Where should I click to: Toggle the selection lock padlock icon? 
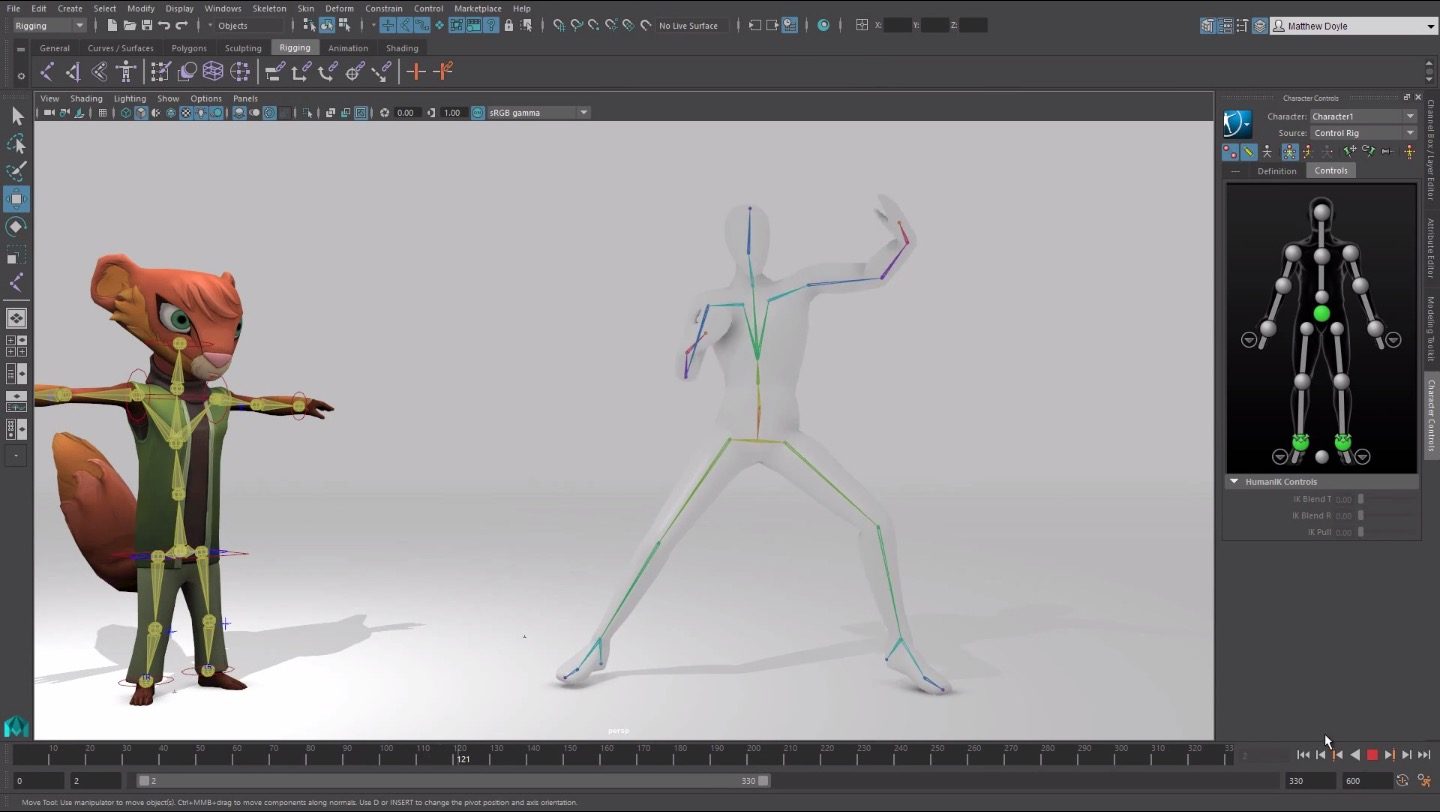(509, 25)
